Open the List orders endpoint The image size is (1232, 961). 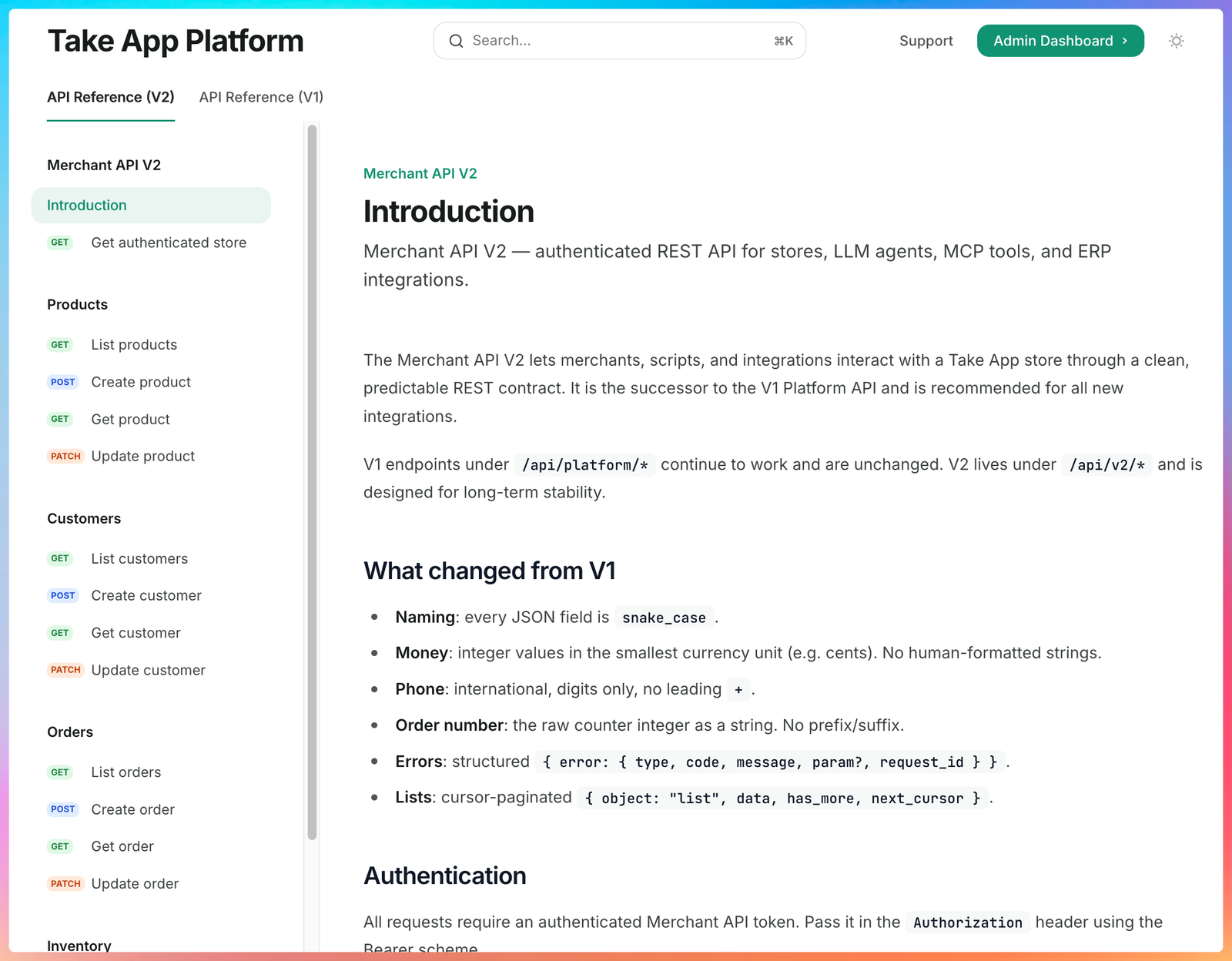tap(126, 772)
